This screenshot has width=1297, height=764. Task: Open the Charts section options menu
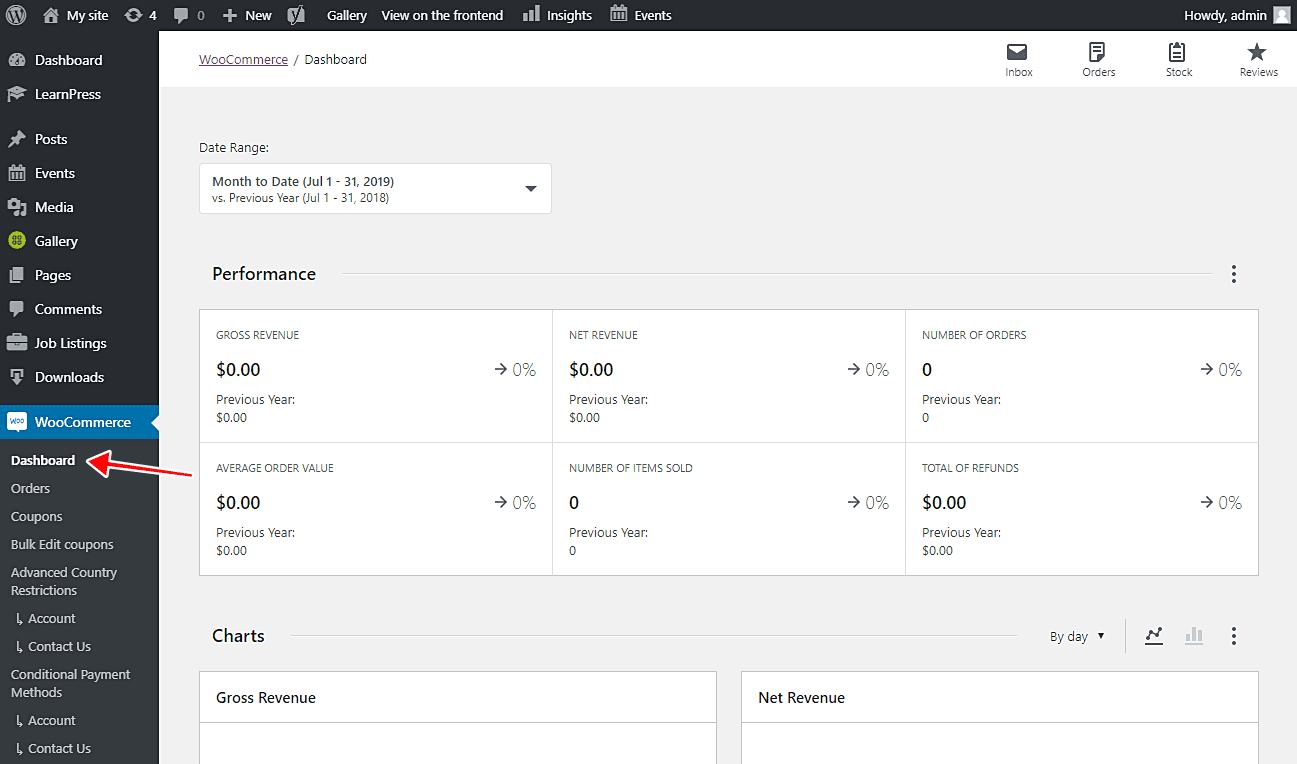(x=1234, y=635)
